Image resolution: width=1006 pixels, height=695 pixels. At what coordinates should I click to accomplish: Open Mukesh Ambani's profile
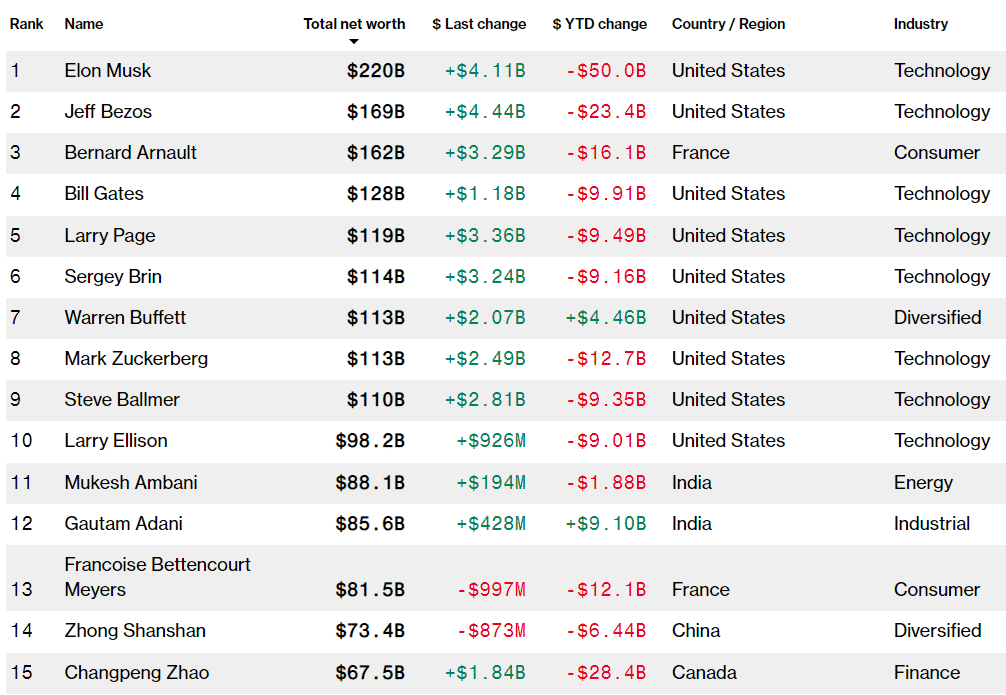pyautogui.click(x=131, y=483)
